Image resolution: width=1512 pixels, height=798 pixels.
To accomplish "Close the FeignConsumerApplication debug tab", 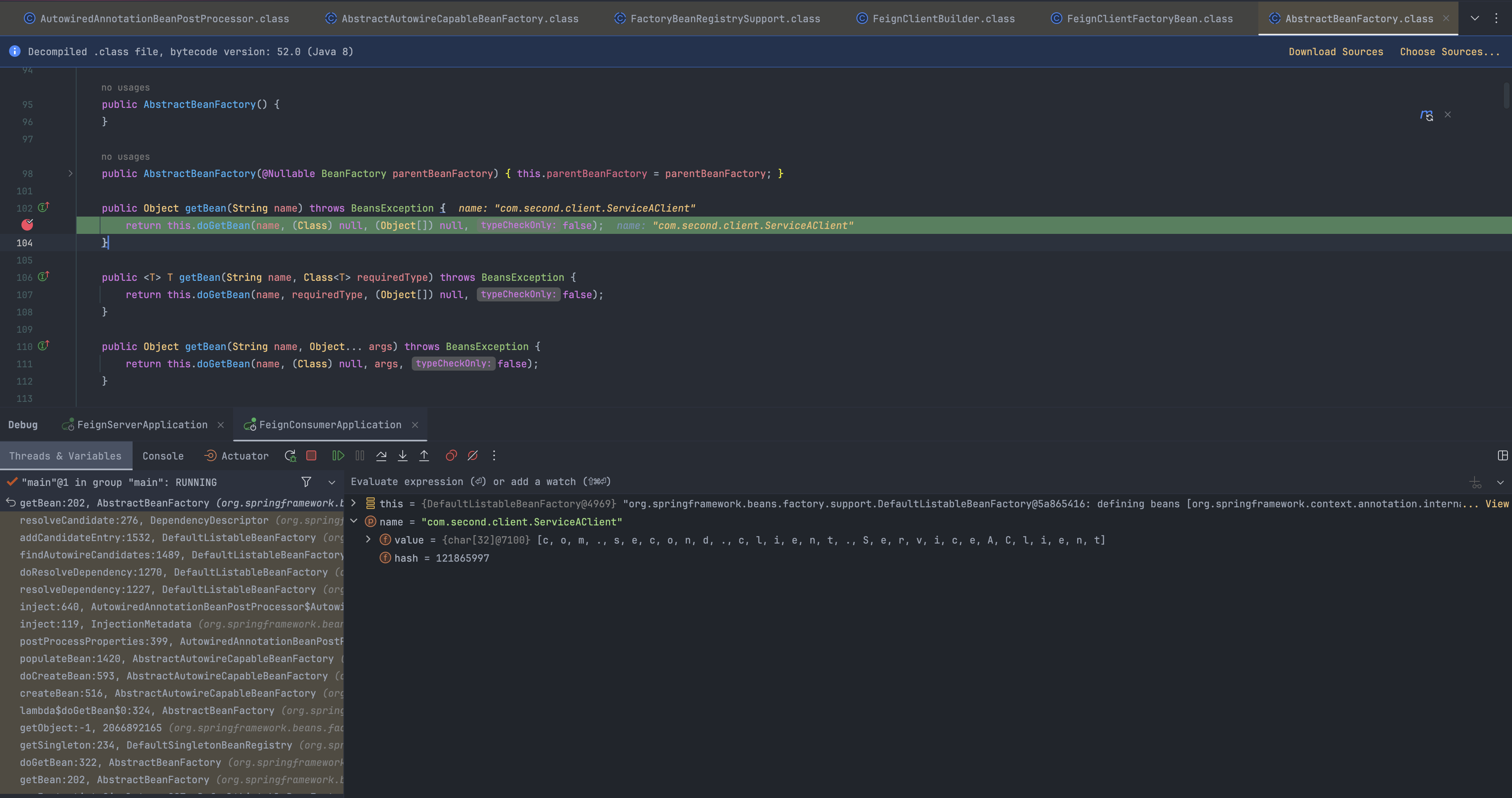I will 415,425.
